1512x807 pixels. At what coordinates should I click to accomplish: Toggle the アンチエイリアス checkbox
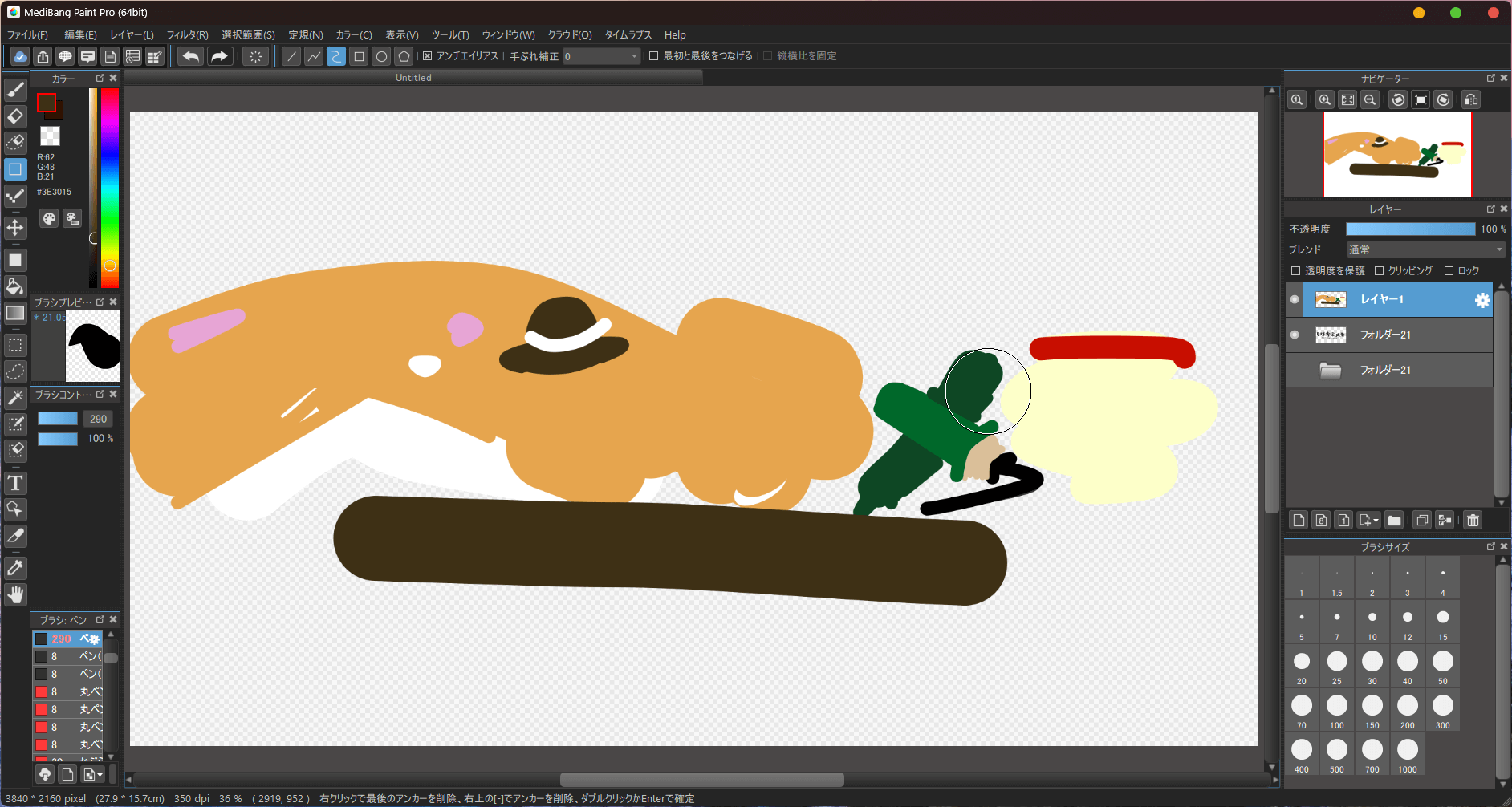point(428,56)
